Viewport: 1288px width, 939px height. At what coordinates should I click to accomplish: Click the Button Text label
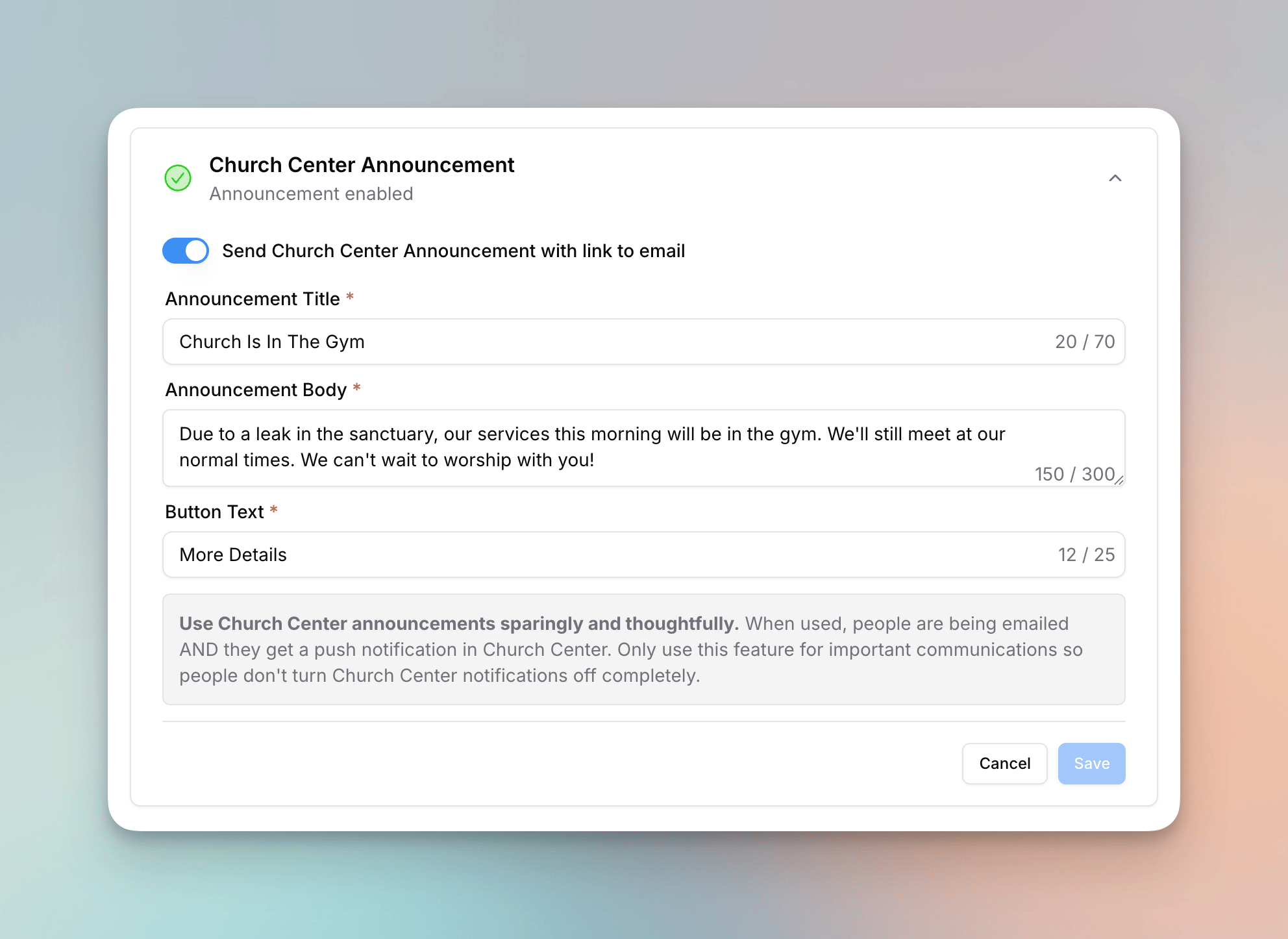pyautogui.click(x=214, y=512)
